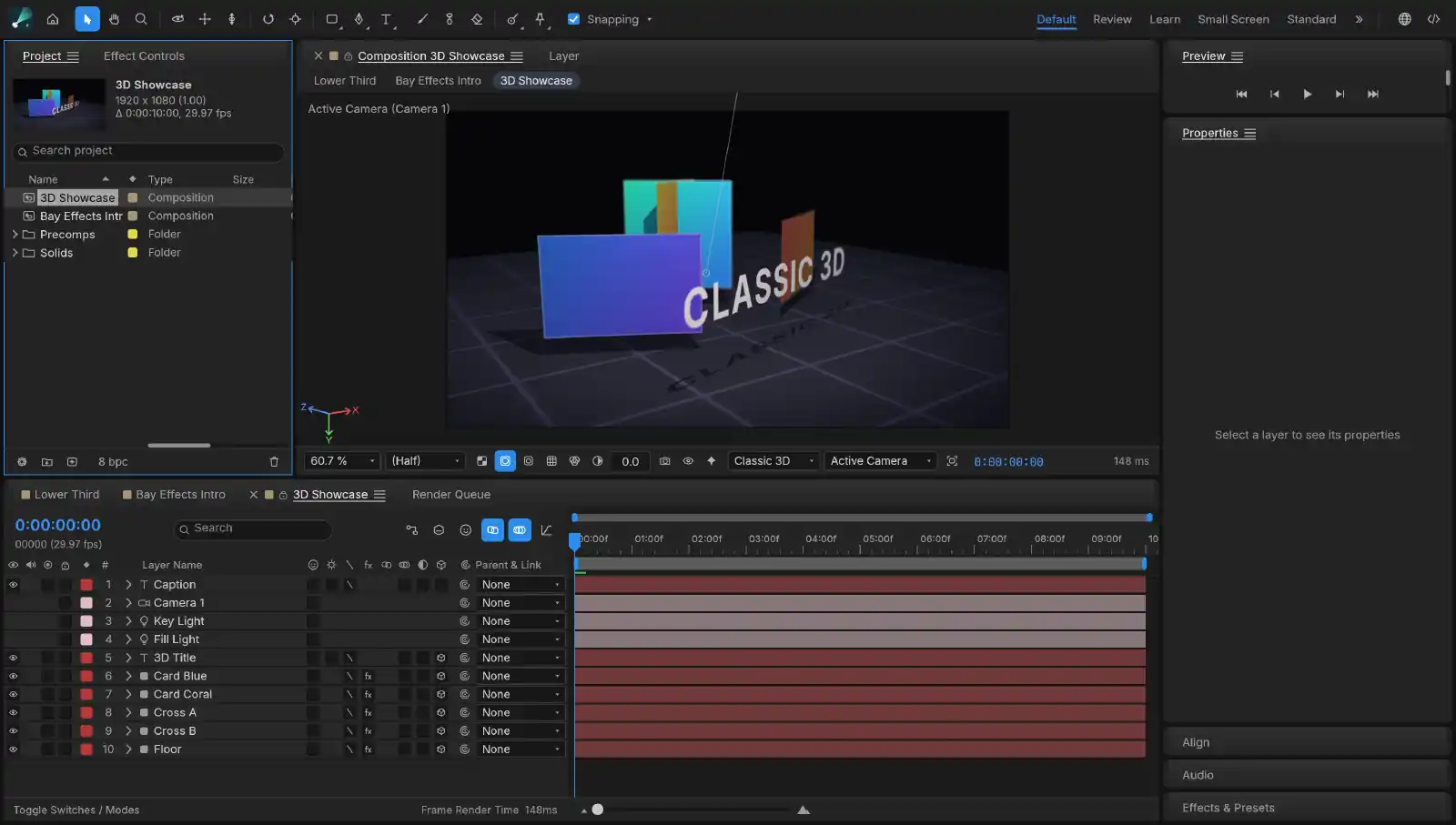Click Toggle Switches / Modes button
1456x825 pixels.
click(76, 810)
